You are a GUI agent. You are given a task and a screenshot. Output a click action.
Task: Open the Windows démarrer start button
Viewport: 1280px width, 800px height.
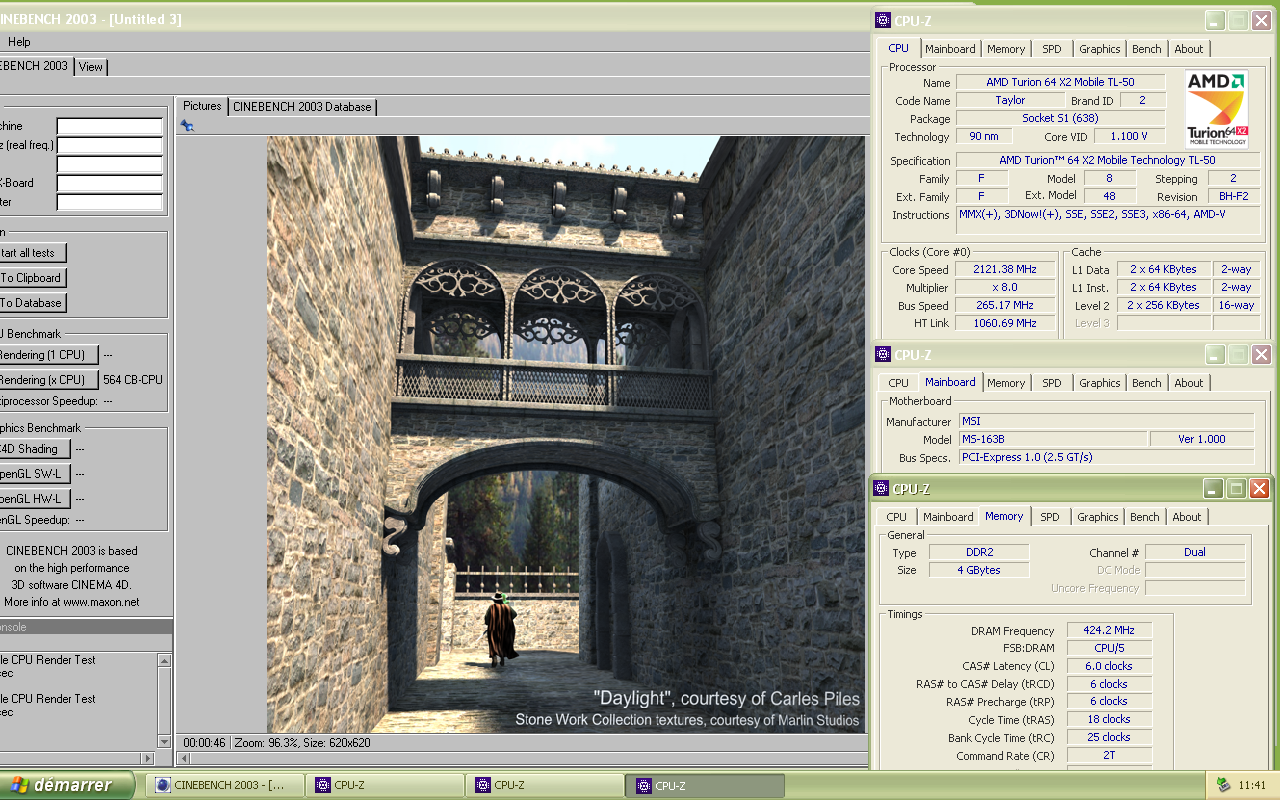(x=67, y=785)
